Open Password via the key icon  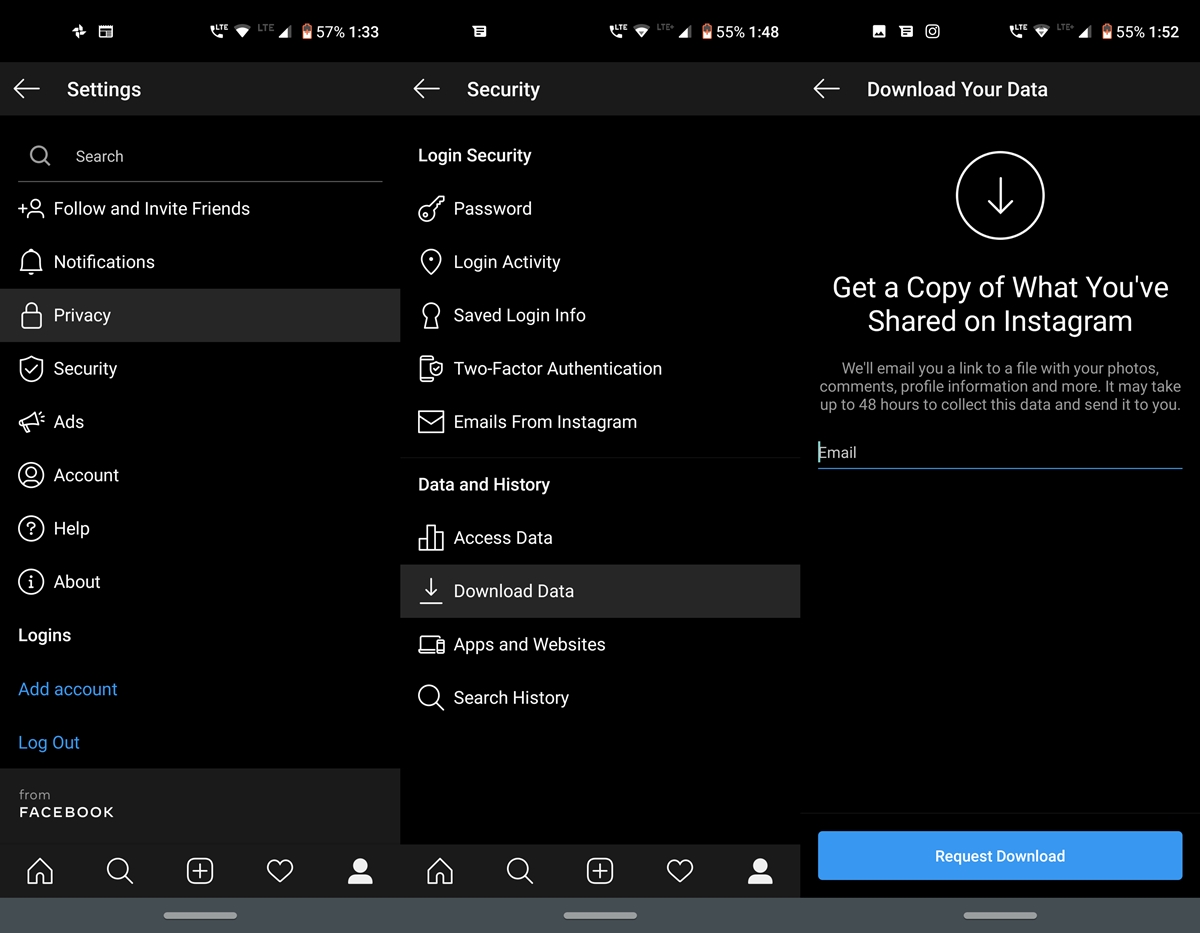point(431,209)
